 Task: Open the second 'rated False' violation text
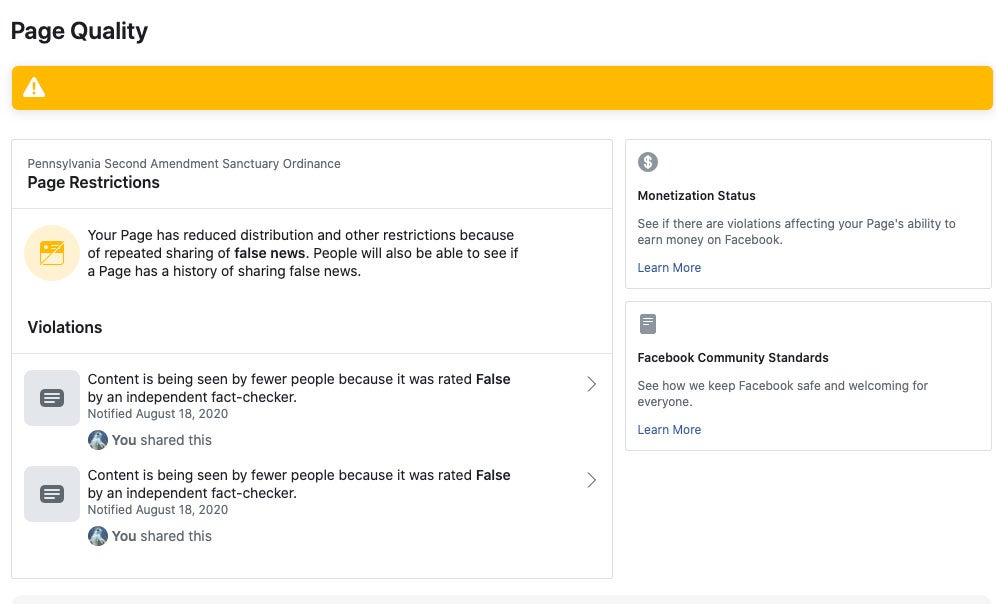298,484
